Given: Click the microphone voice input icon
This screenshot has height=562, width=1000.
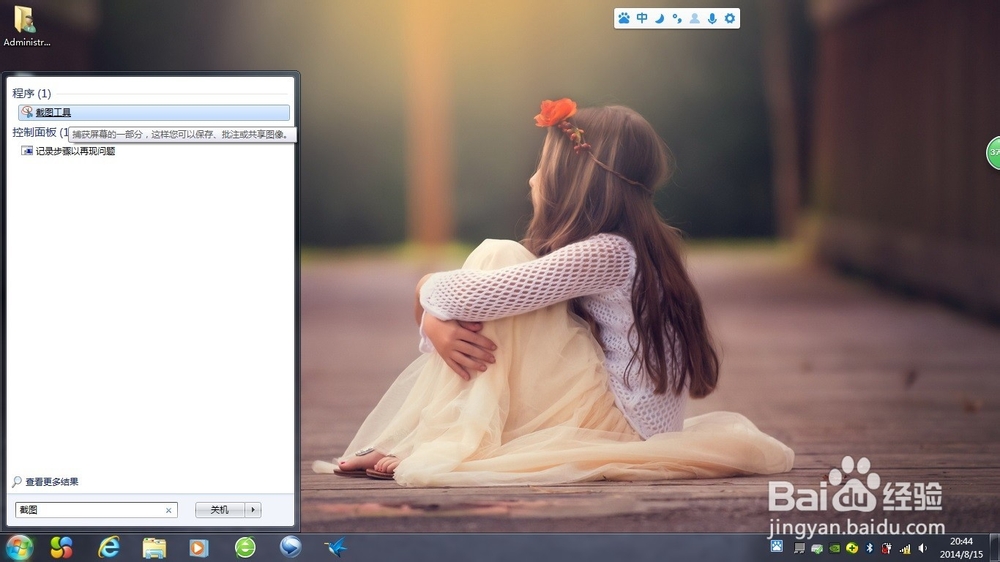Looking at the screenshot, I should click(712, 18).
